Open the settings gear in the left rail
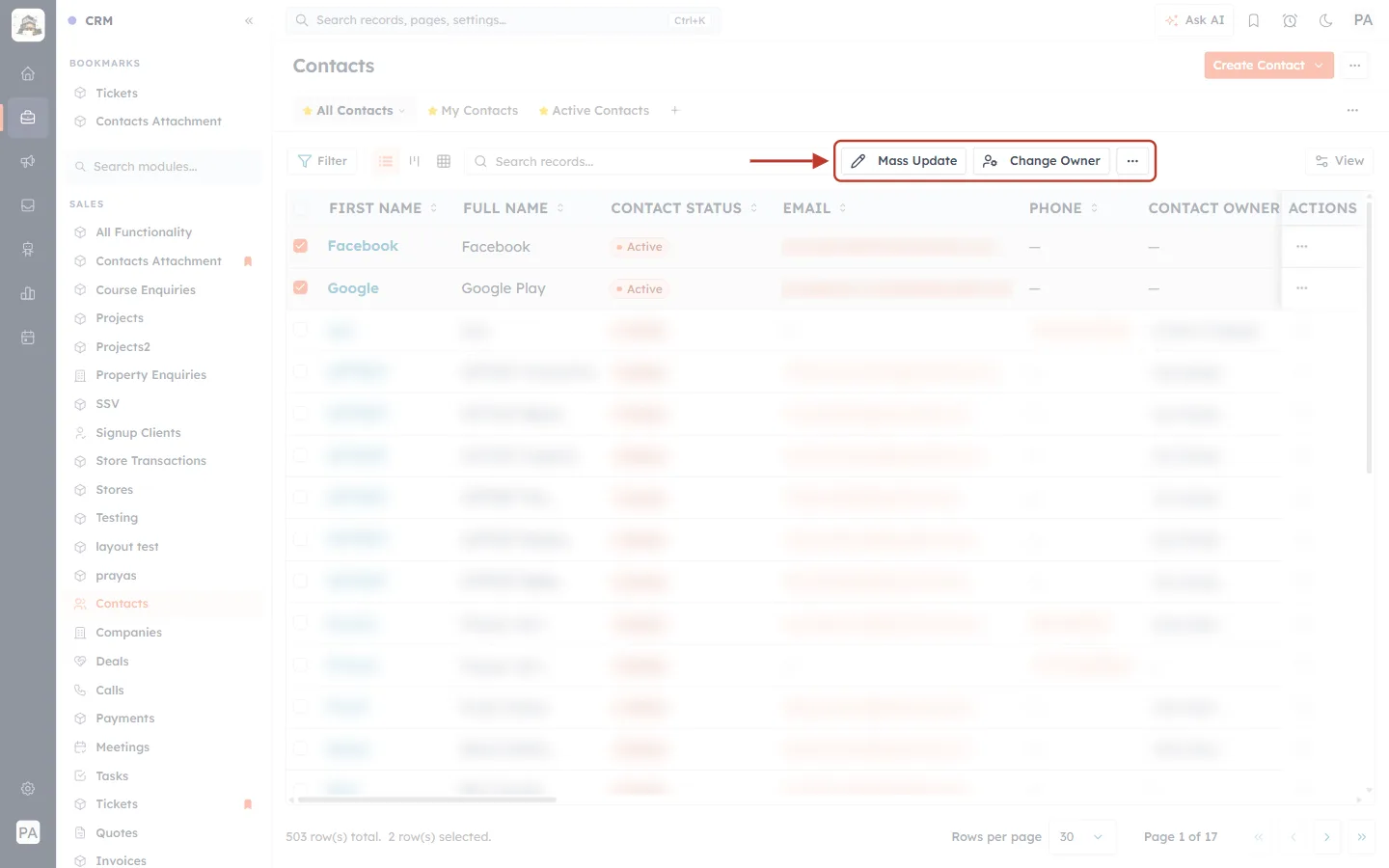This screenshot has width=1389, height=868. pos(28,789)
